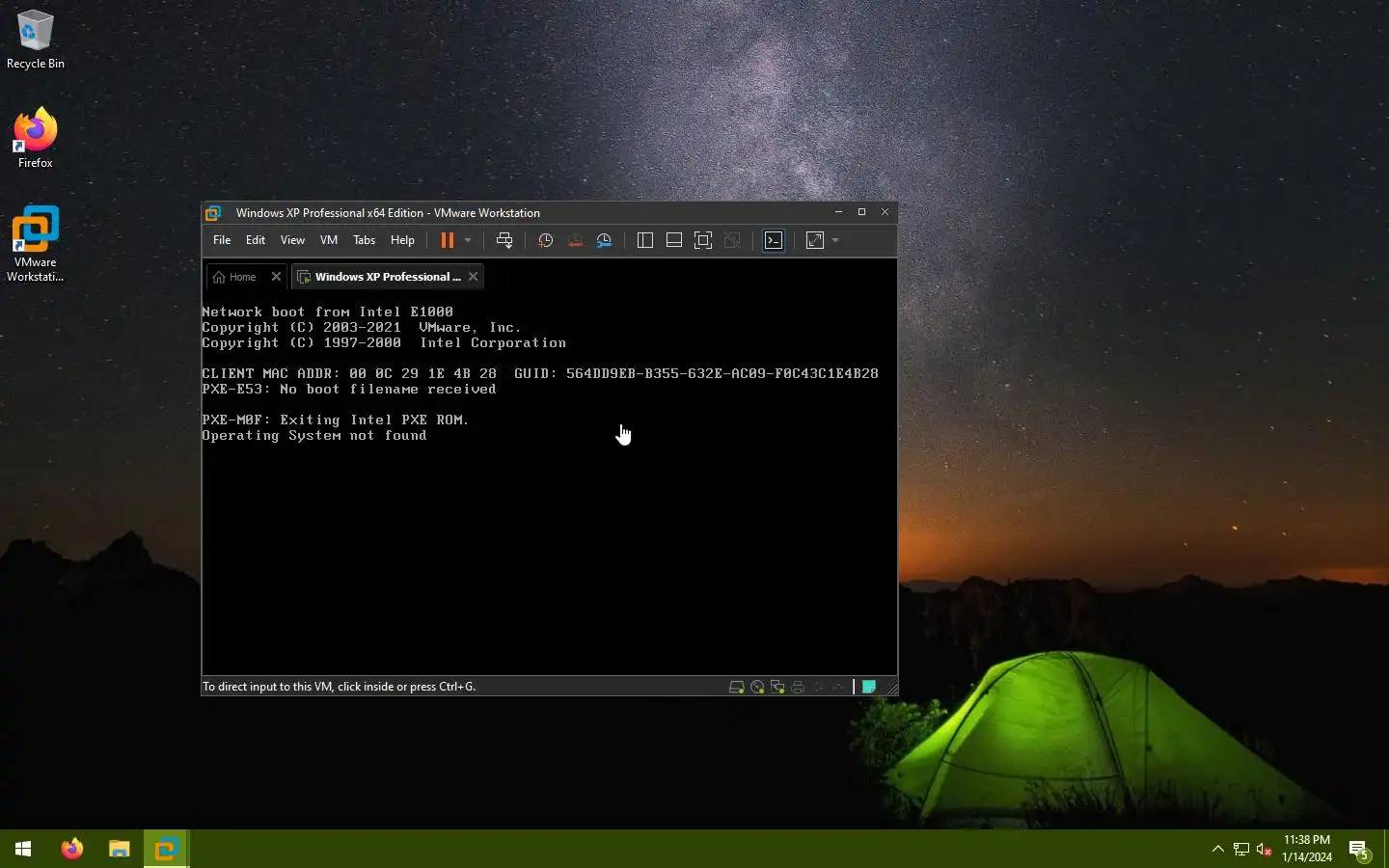Screen dimensions: 1389x868
Task: Click the 'Operating System not found' text
Action: [313, 436]
